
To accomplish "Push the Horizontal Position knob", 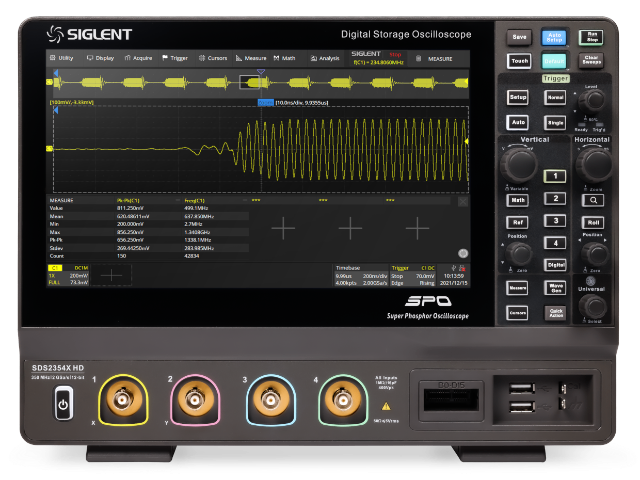I will [x=595, y=253].
